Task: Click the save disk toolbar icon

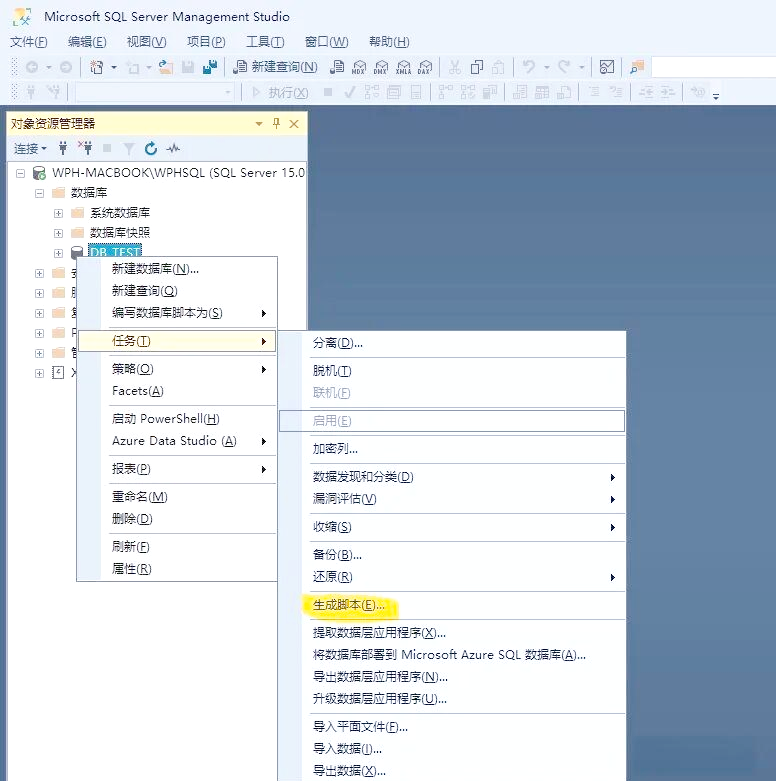Action: pos(188,67)
